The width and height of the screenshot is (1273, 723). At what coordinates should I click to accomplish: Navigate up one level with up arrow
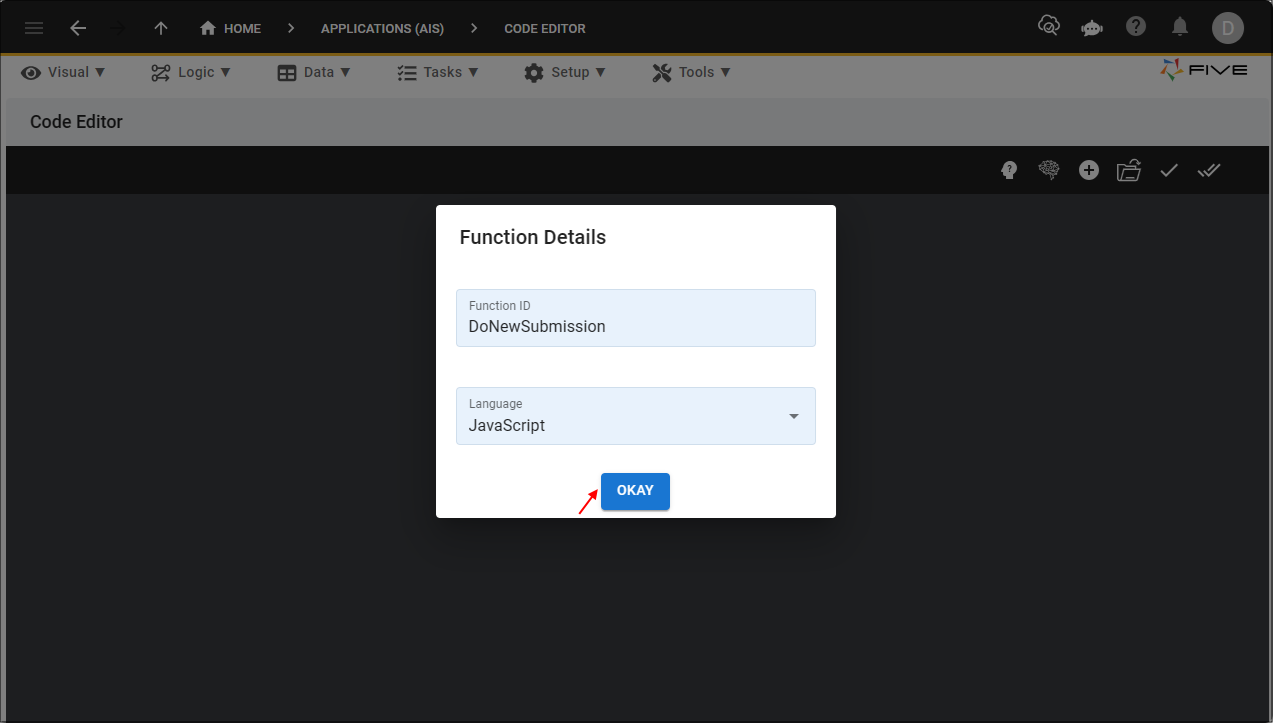(161, 28)
